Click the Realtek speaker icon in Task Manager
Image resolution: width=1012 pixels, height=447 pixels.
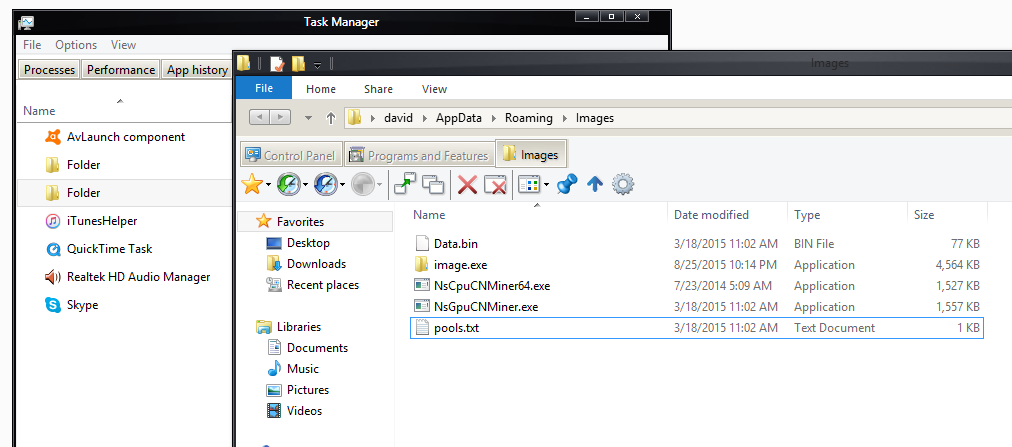[53, 277]
